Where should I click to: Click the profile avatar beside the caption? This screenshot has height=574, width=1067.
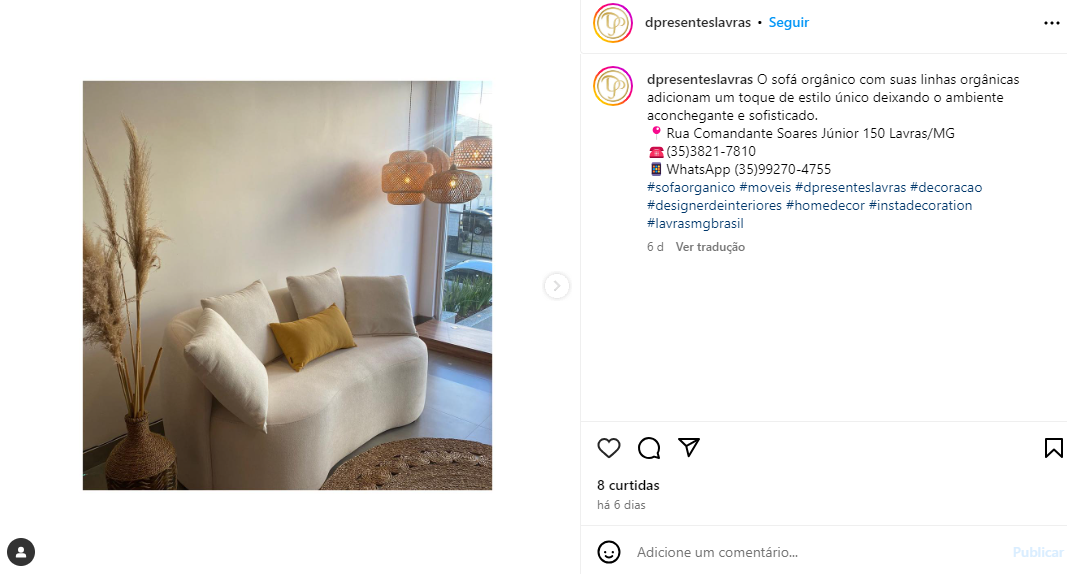coord(612,86)
